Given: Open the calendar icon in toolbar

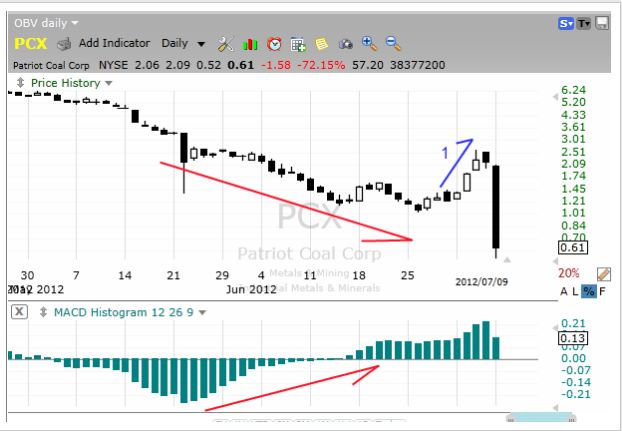Looking at the screenshot, I should 298,44.
